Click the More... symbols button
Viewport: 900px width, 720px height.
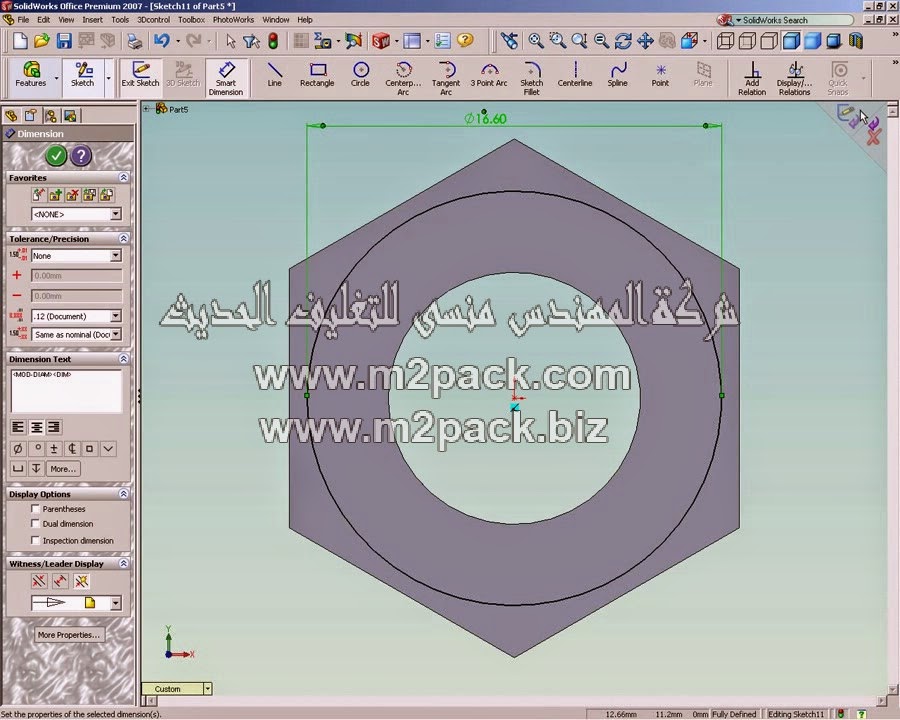tap(63, 469)
